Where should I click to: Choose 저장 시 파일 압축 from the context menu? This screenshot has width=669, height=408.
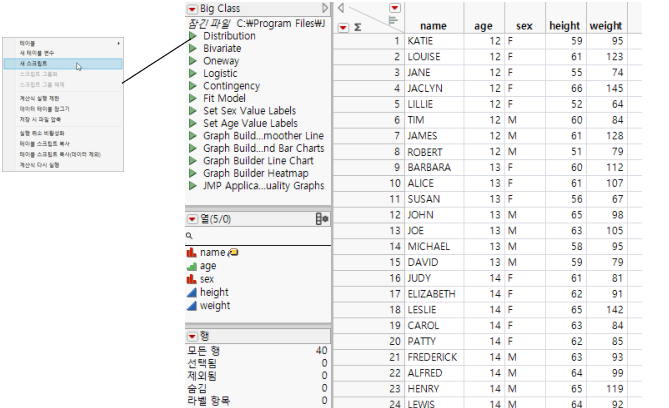(x=63, y=119)
